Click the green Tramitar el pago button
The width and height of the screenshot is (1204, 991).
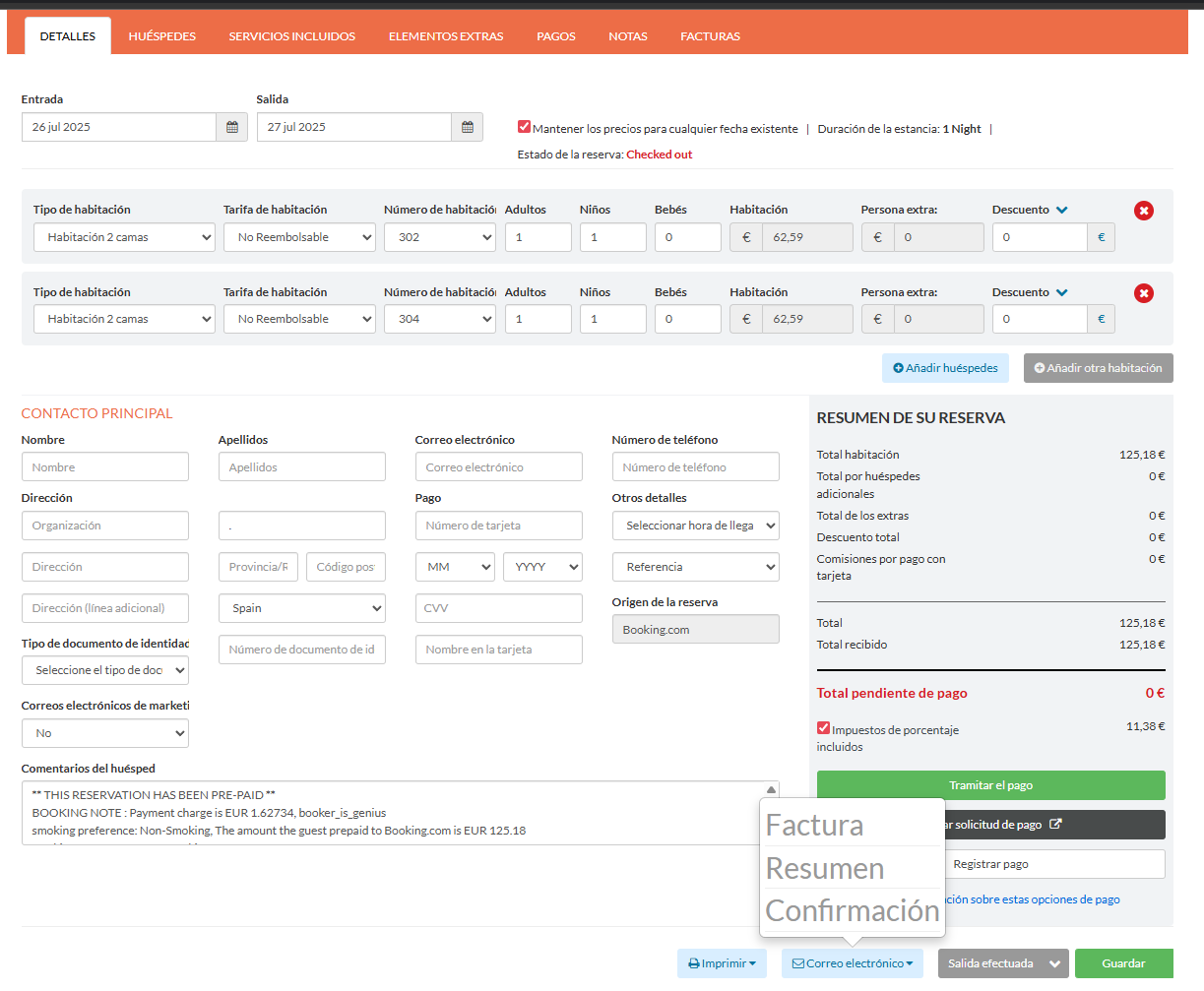(x=990, y=785)
